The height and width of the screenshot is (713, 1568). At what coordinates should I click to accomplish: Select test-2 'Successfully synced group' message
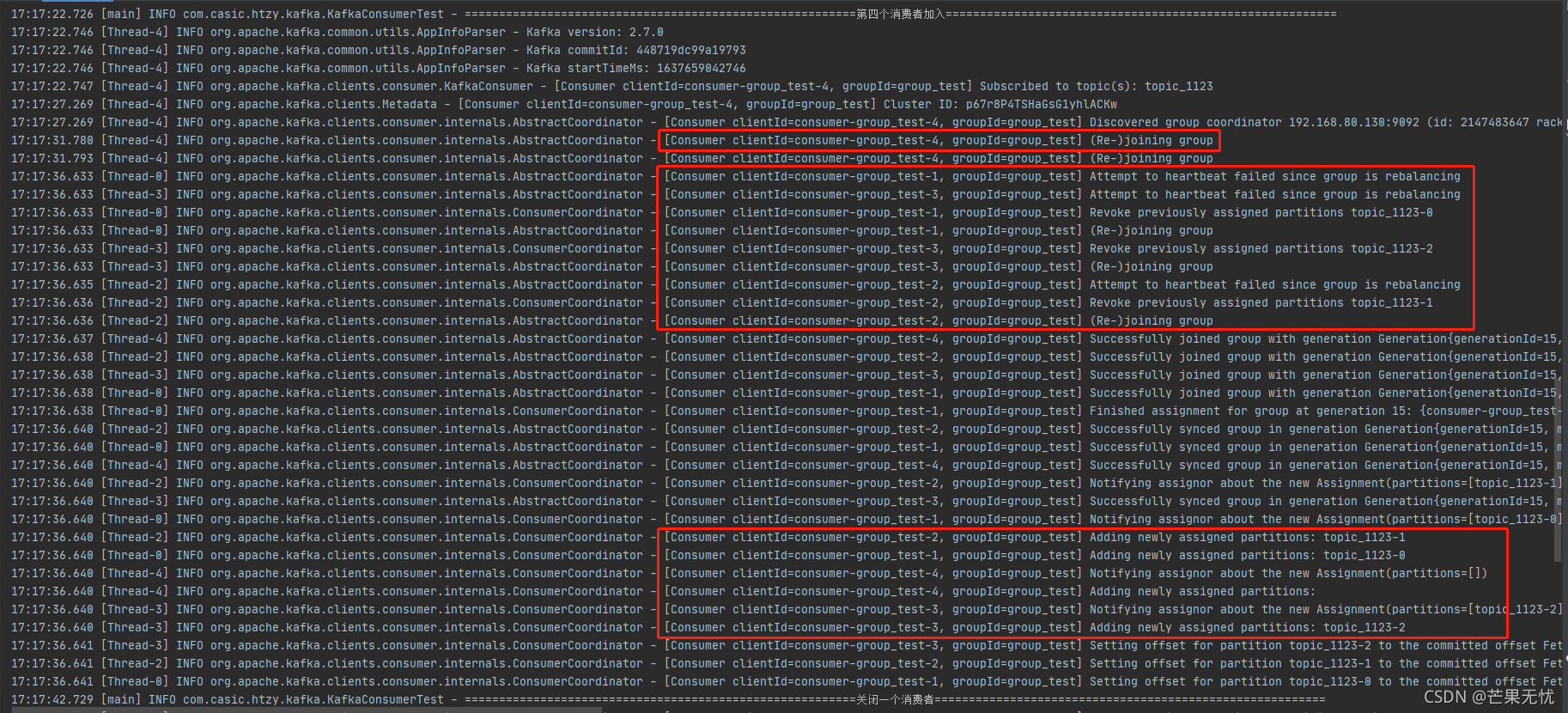tap(1326, 429)
